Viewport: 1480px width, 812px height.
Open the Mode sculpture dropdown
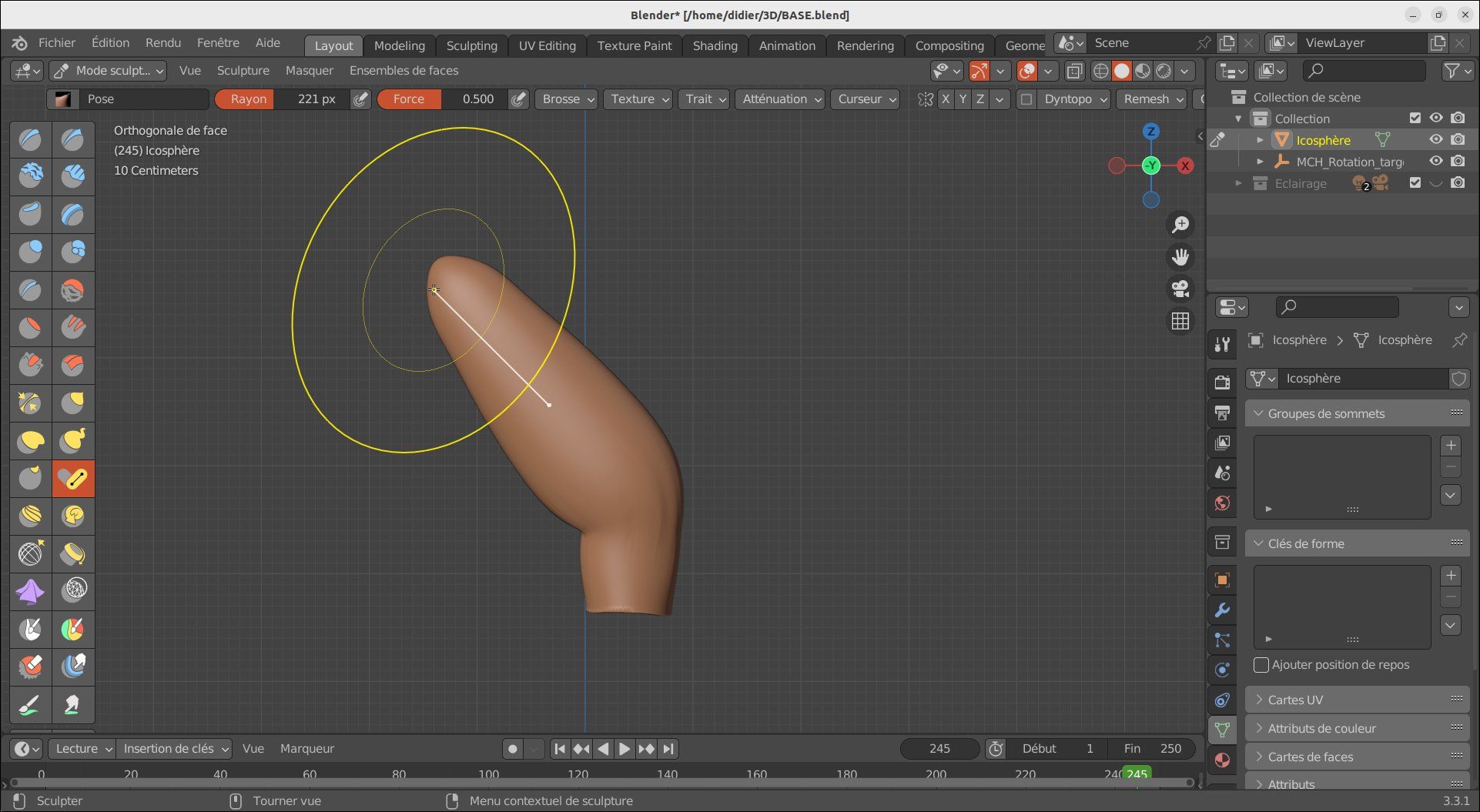tap(109, 71)
